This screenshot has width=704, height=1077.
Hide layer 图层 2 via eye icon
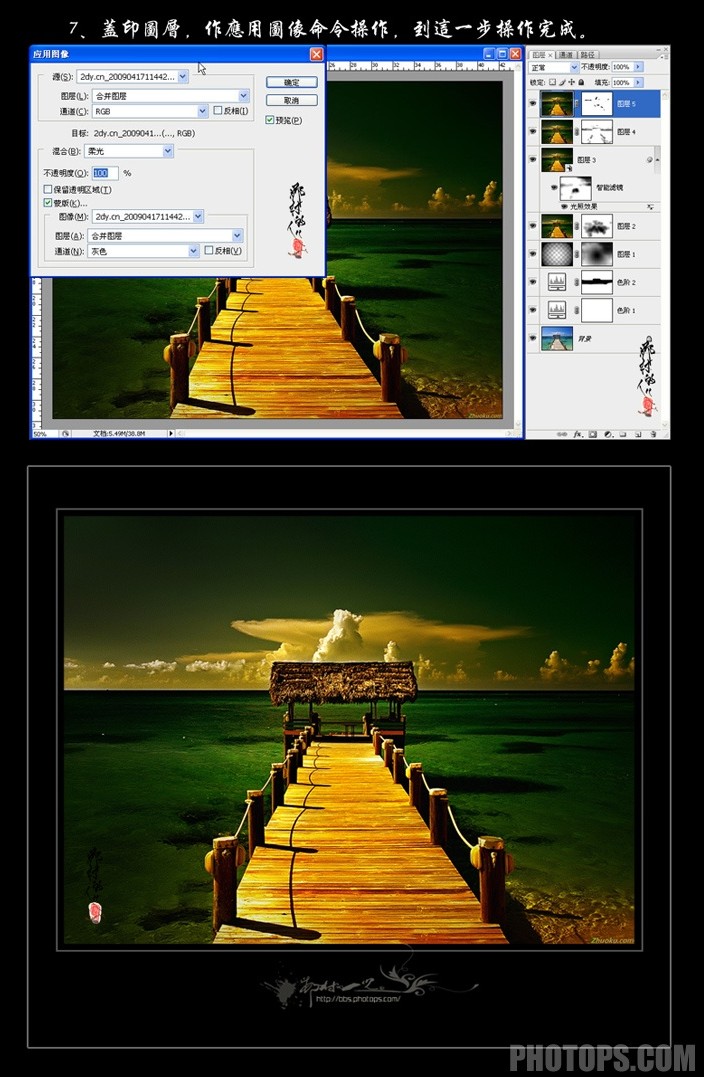[x=532, y=226]
